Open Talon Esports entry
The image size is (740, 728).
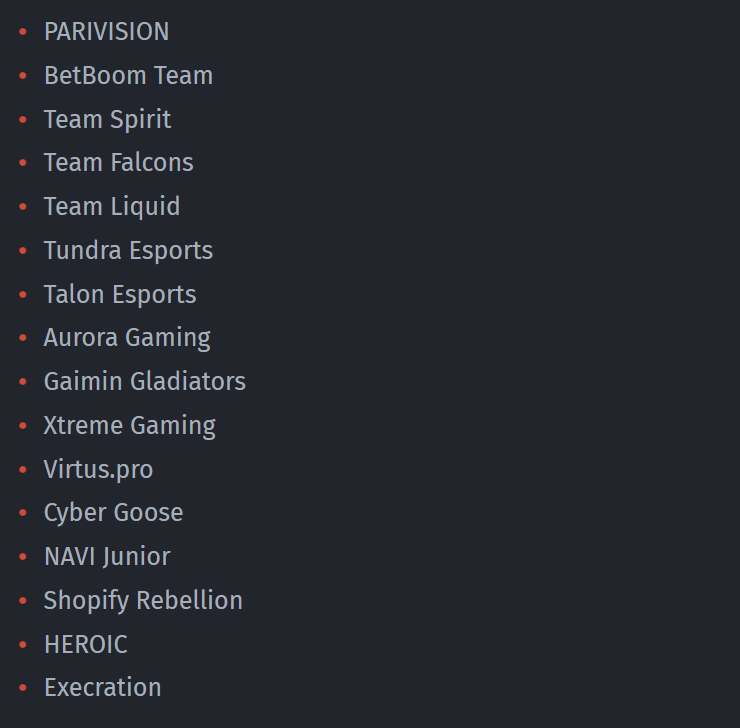coord(120,294)
